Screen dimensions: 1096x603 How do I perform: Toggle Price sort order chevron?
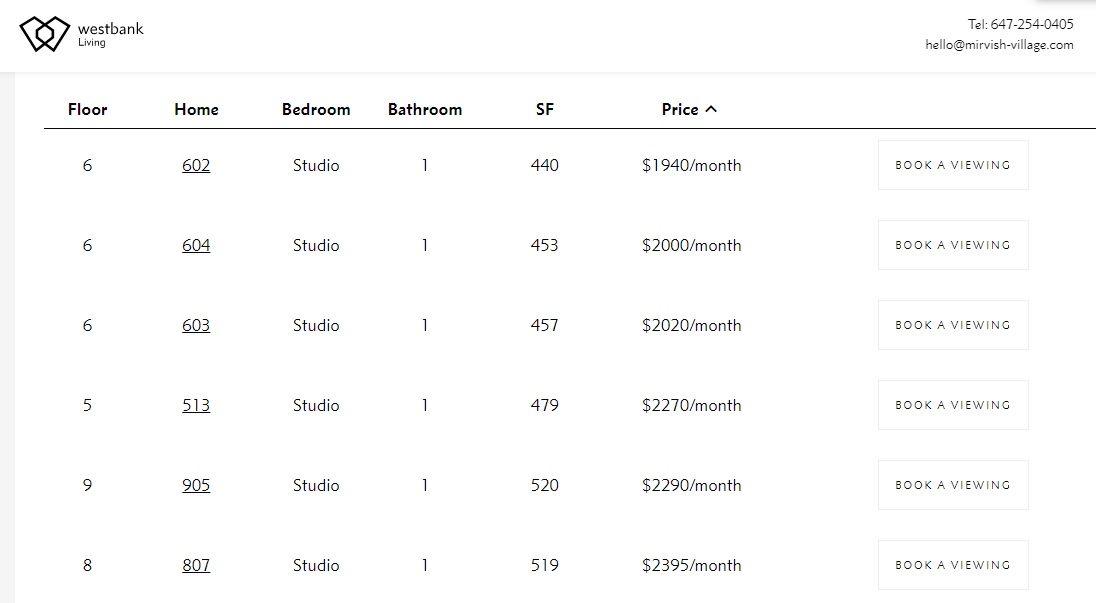(x=711, y=109)
